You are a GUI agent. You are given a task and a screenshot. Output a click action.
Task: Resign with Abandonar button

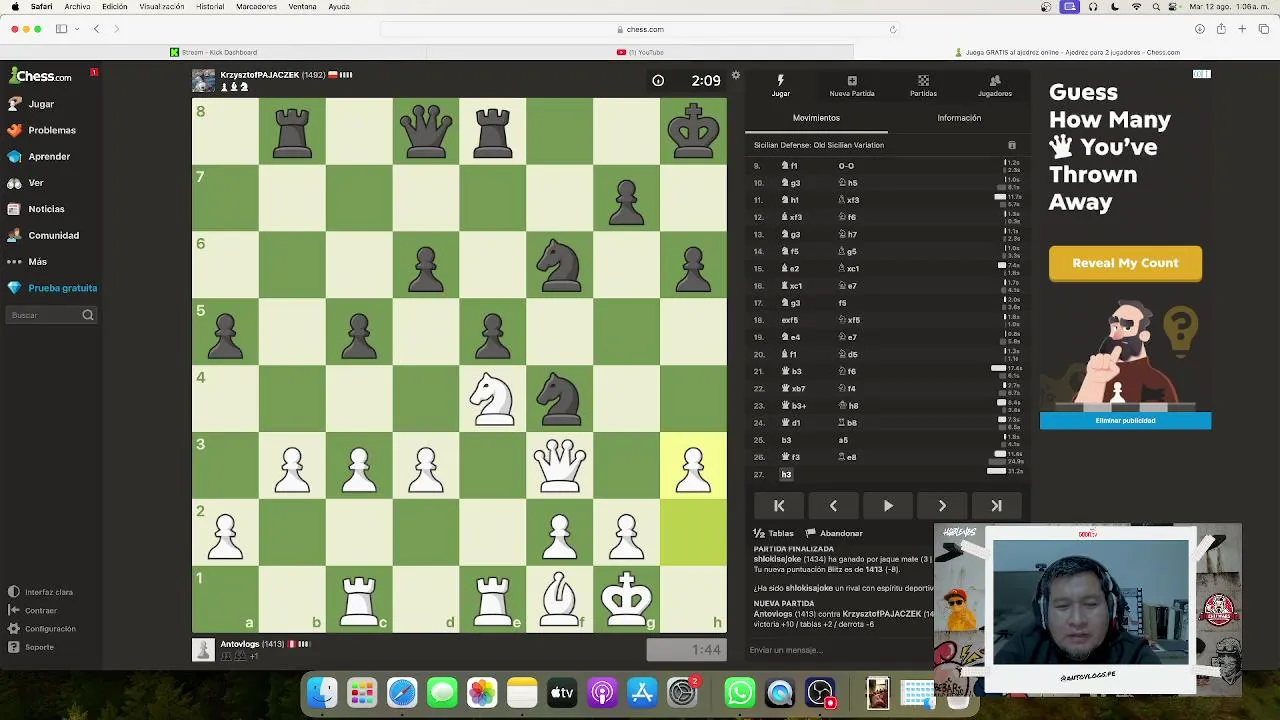click(834, 533)
